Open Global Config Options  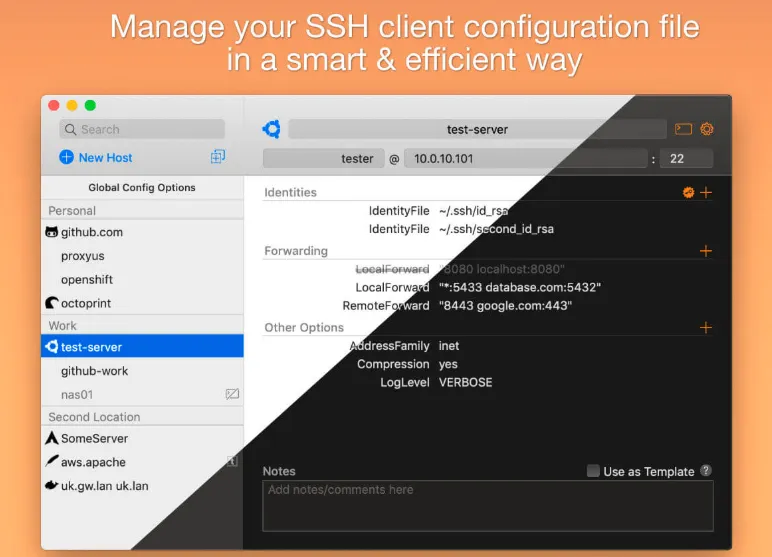tap(142, 187)
